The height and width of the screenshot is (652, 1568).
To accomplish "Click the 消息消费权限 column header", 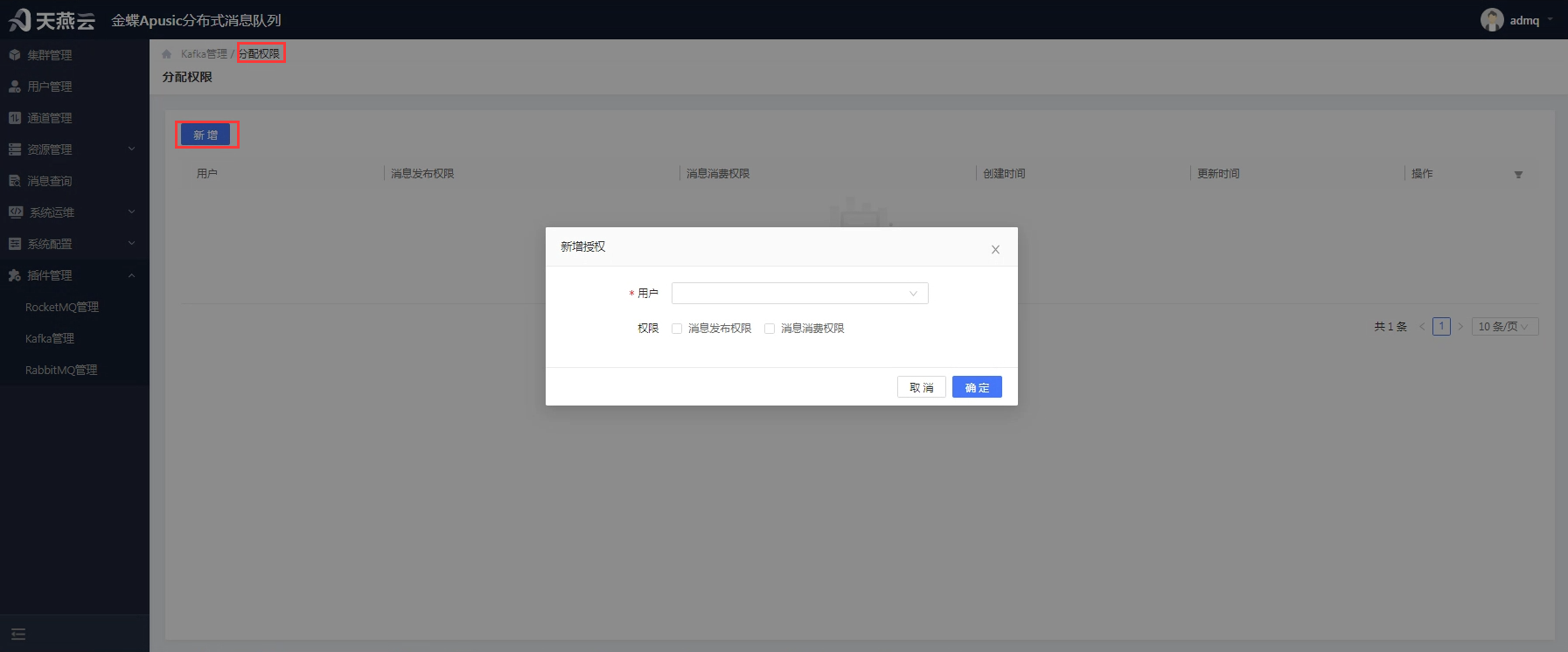I will [x=718, y=174].
